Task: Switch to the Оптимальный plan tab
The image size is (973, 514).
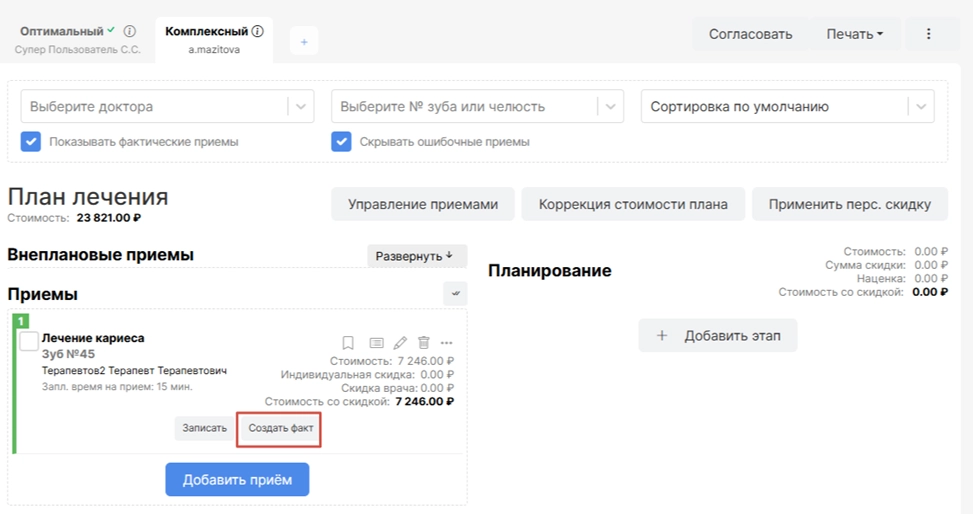Action: pos(66,31)
